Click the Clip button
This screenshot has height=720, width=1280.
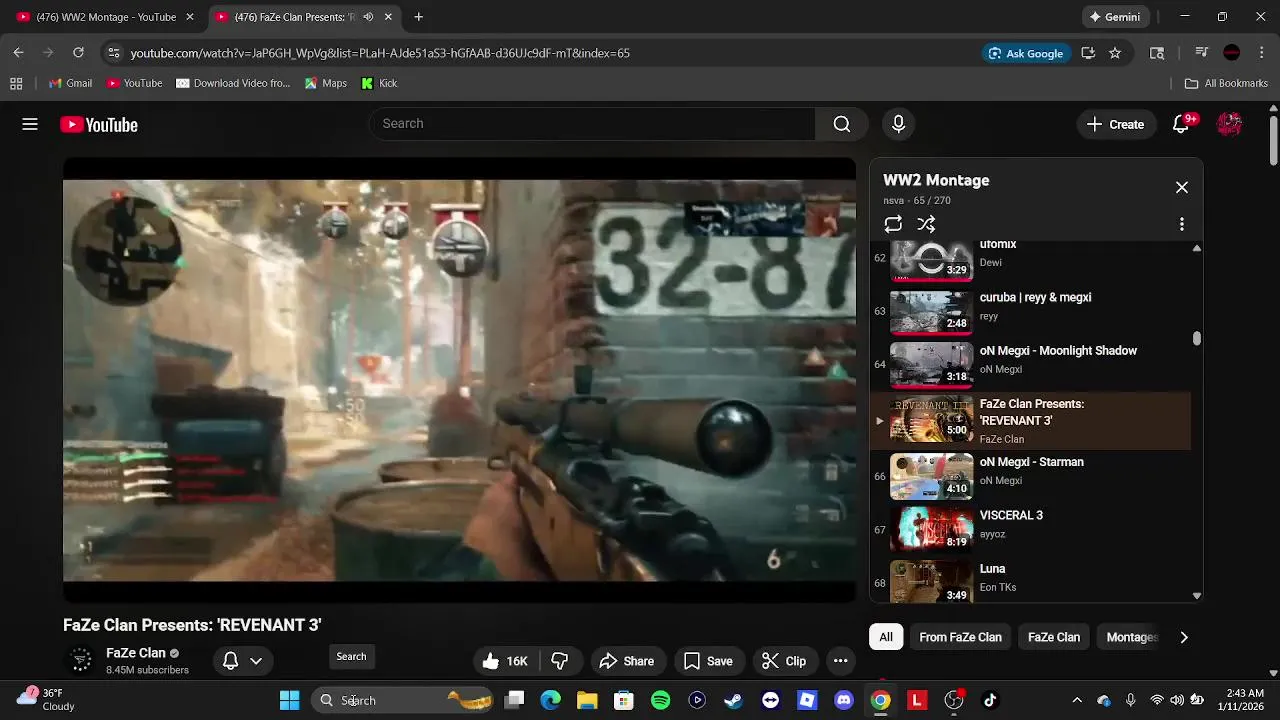784,661
